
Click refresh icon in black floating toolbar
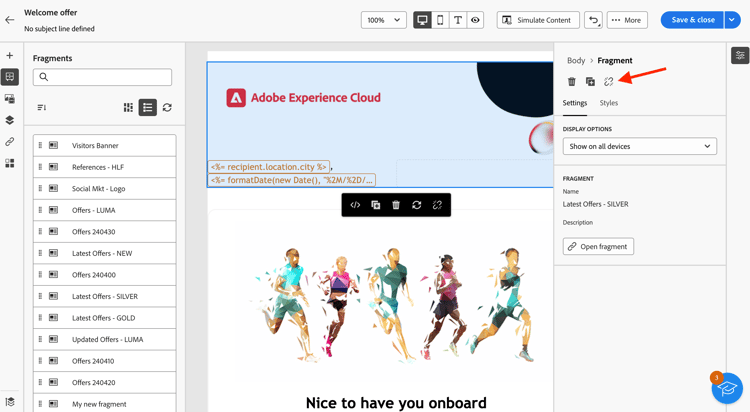coord(417,205)
